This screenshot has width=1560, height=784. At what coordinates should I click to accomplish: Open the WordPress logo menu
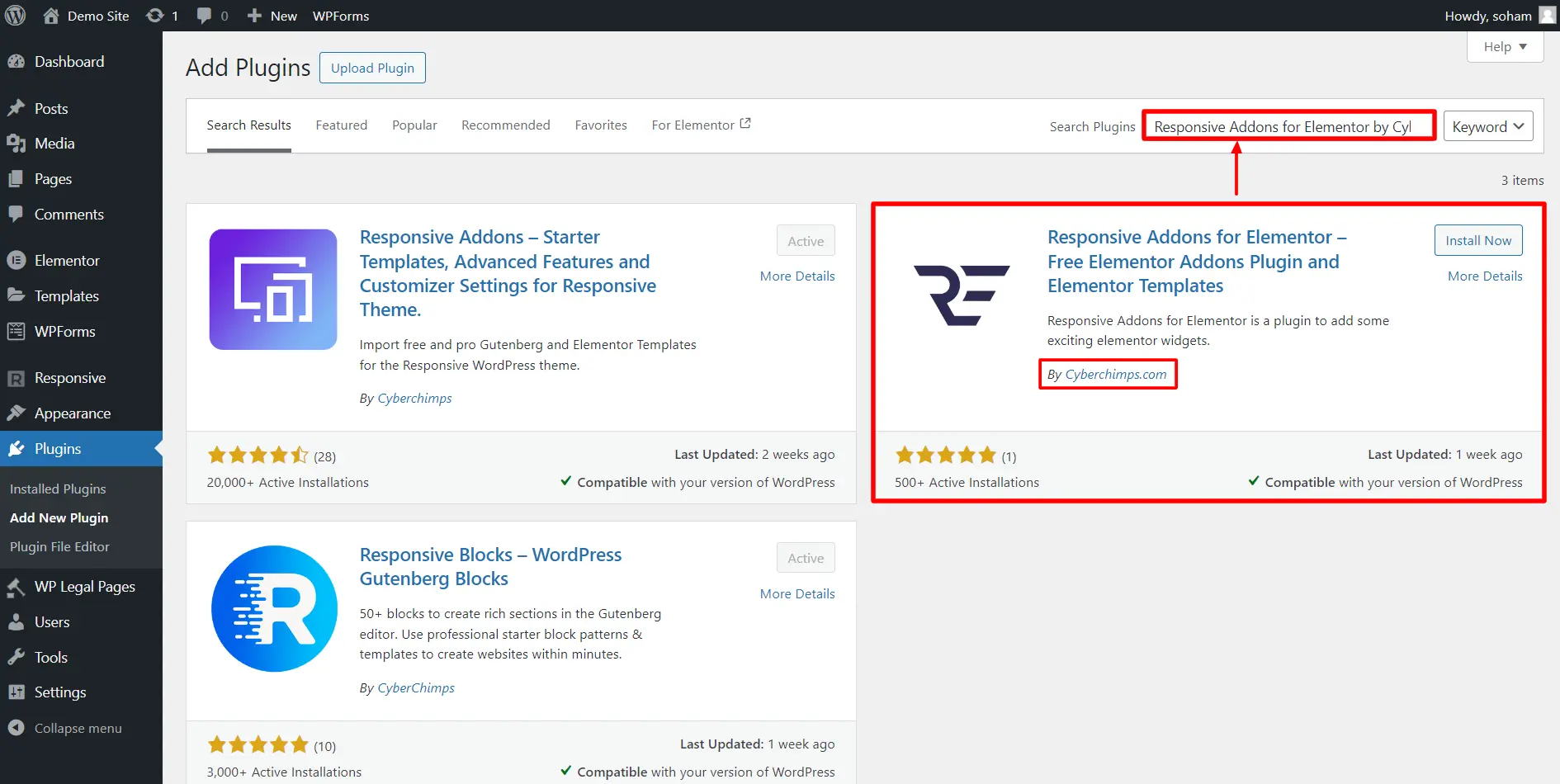click(x=16, y=16)
